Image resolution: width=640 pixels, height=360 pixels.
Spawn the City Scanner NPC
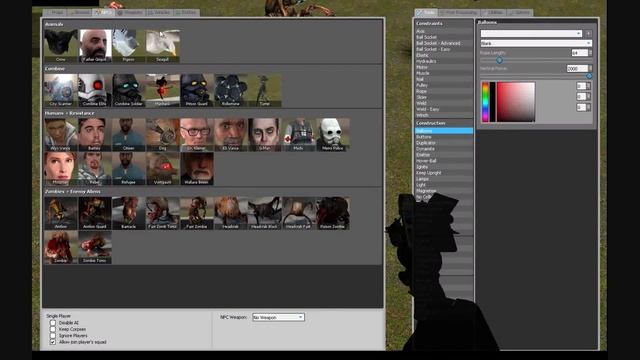pyautogui.click(x=60, y=90)
